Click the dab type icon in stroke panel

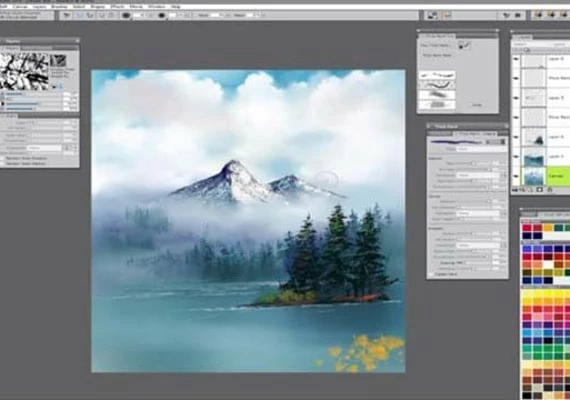tap(464, 45)
